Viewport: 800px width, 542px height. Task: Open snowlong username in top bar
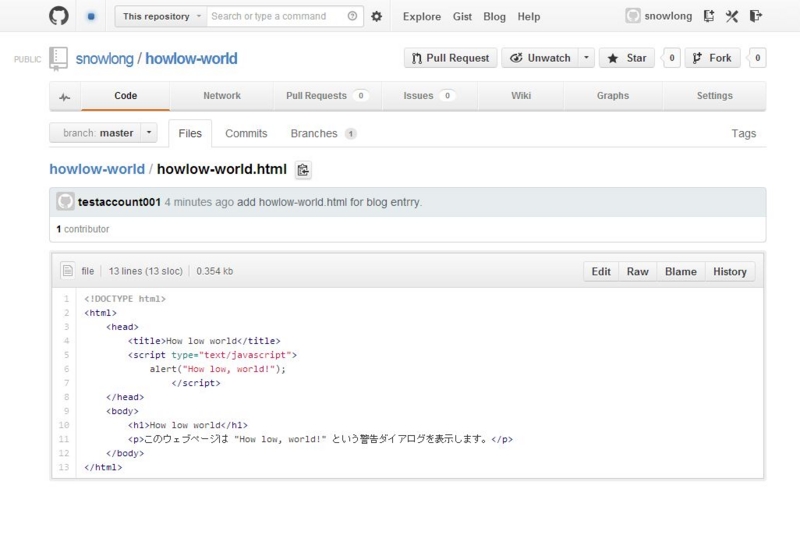(668, 16)
